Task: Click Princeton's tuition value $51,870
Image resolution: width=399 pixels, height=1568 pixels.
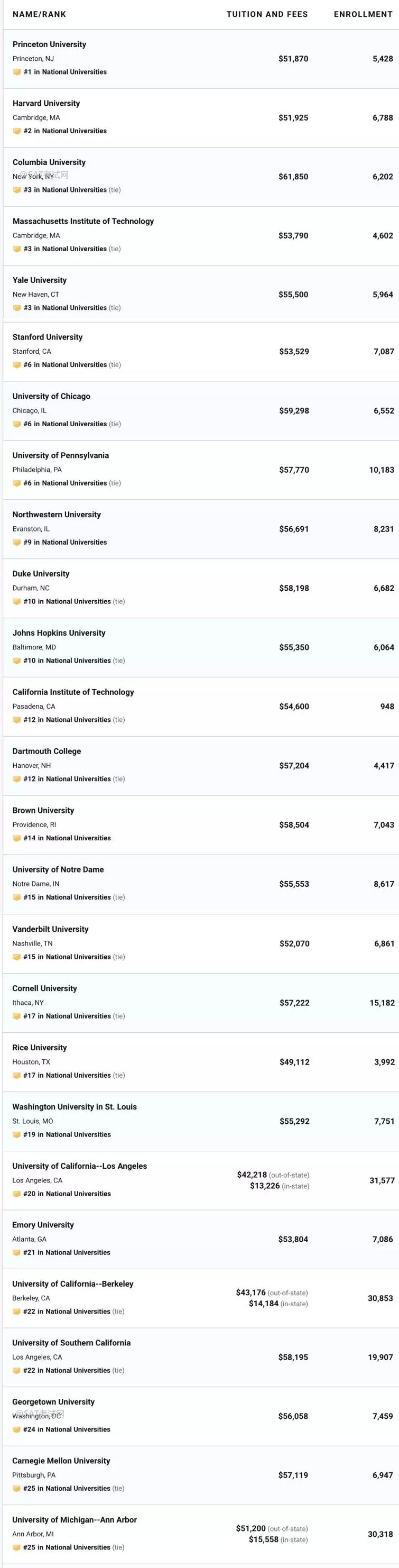Action: click(293, 59)
